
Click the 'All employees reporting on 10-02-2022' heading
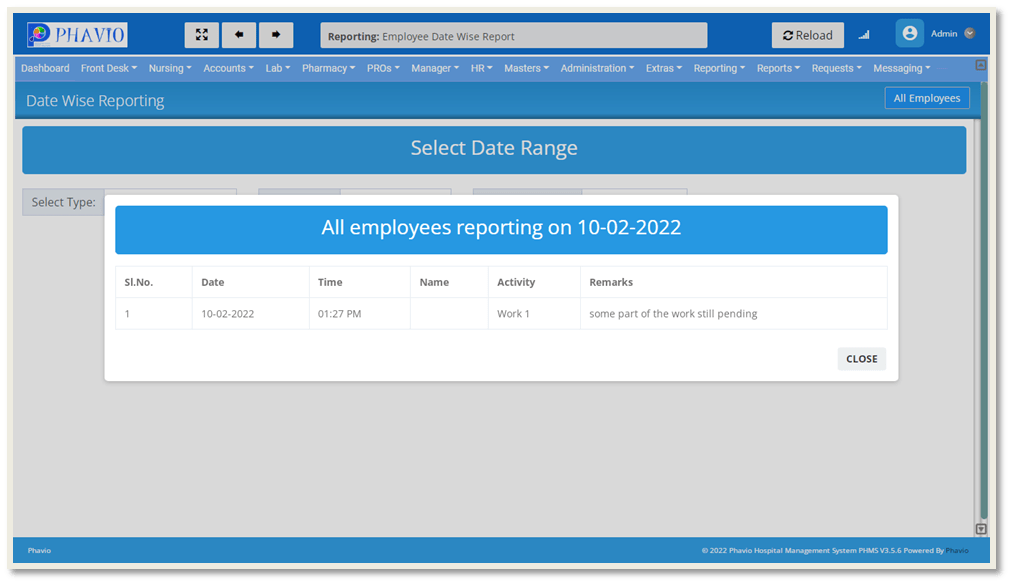click(x=501, y=228)
